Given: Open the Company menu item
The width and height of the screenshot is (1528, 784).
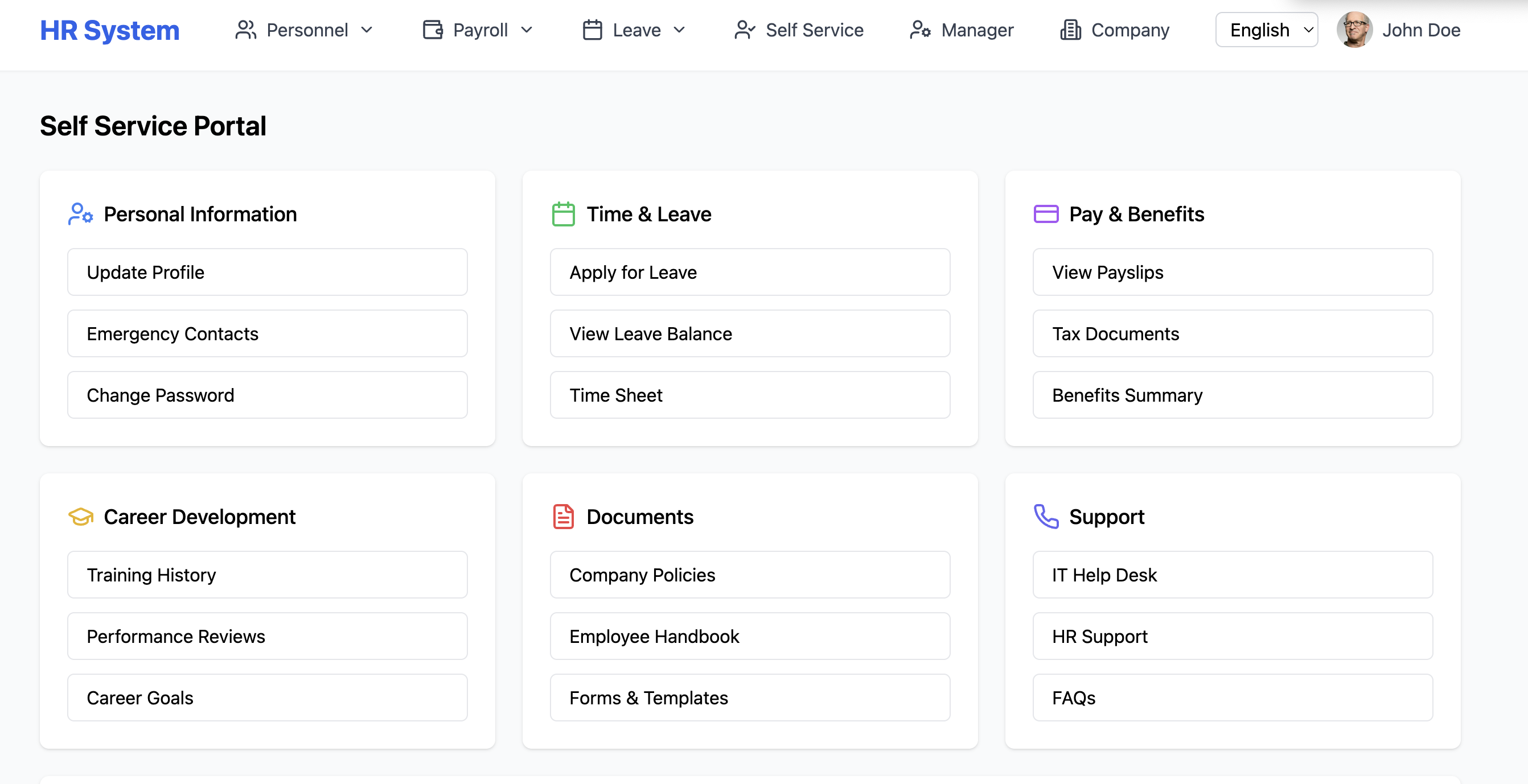Looking at the screenshot, I should click(x=1115, y=30).
